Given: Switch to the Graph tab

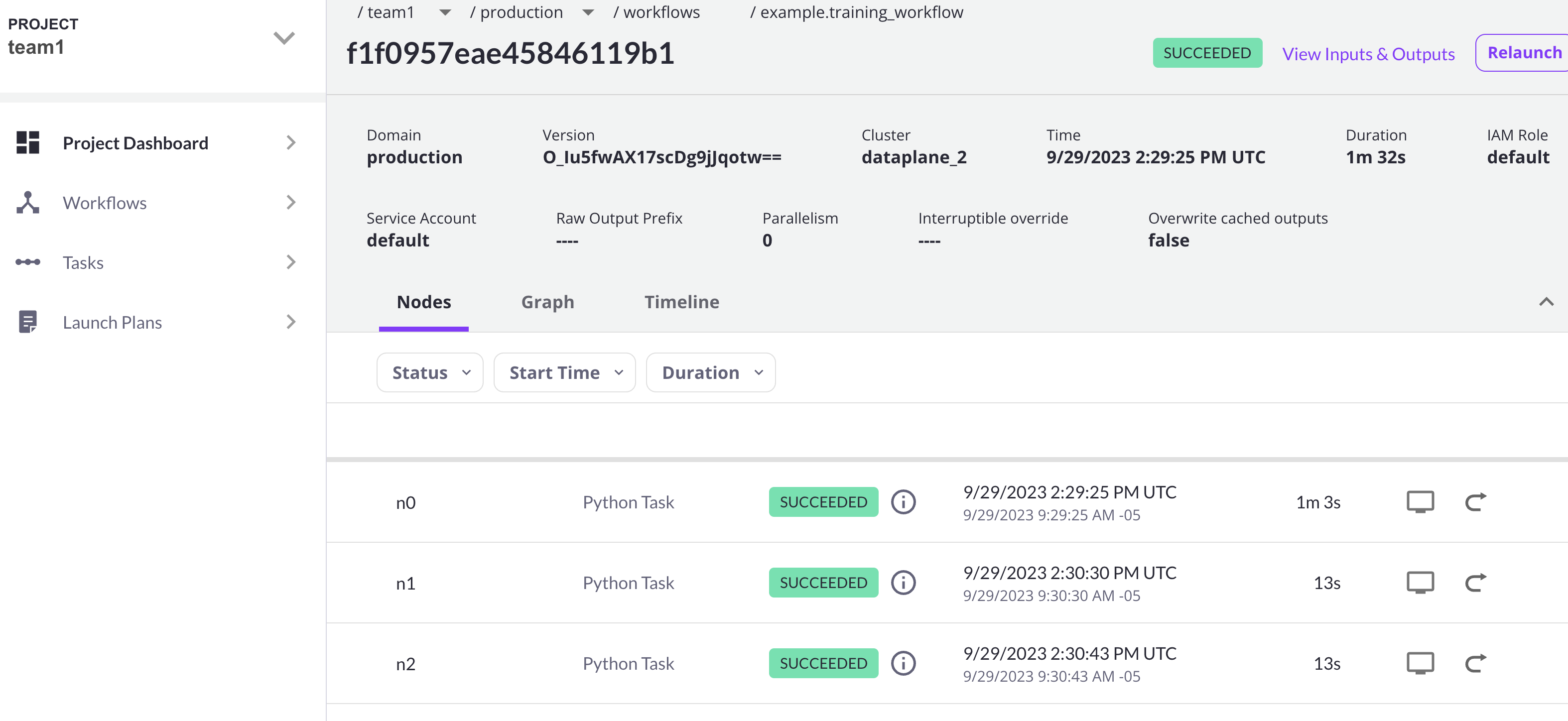Looking at the screenshot, I should [547, 302].
